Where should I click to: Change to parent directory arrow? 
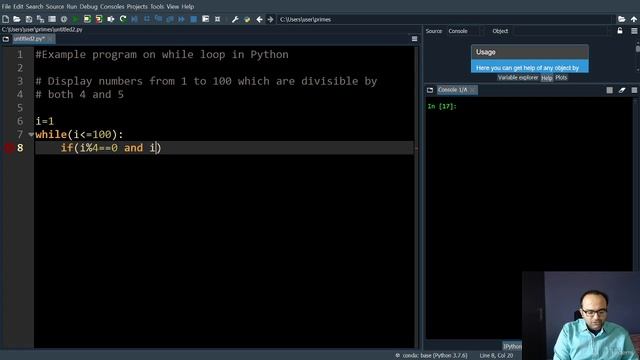click(x=633, y=19)
